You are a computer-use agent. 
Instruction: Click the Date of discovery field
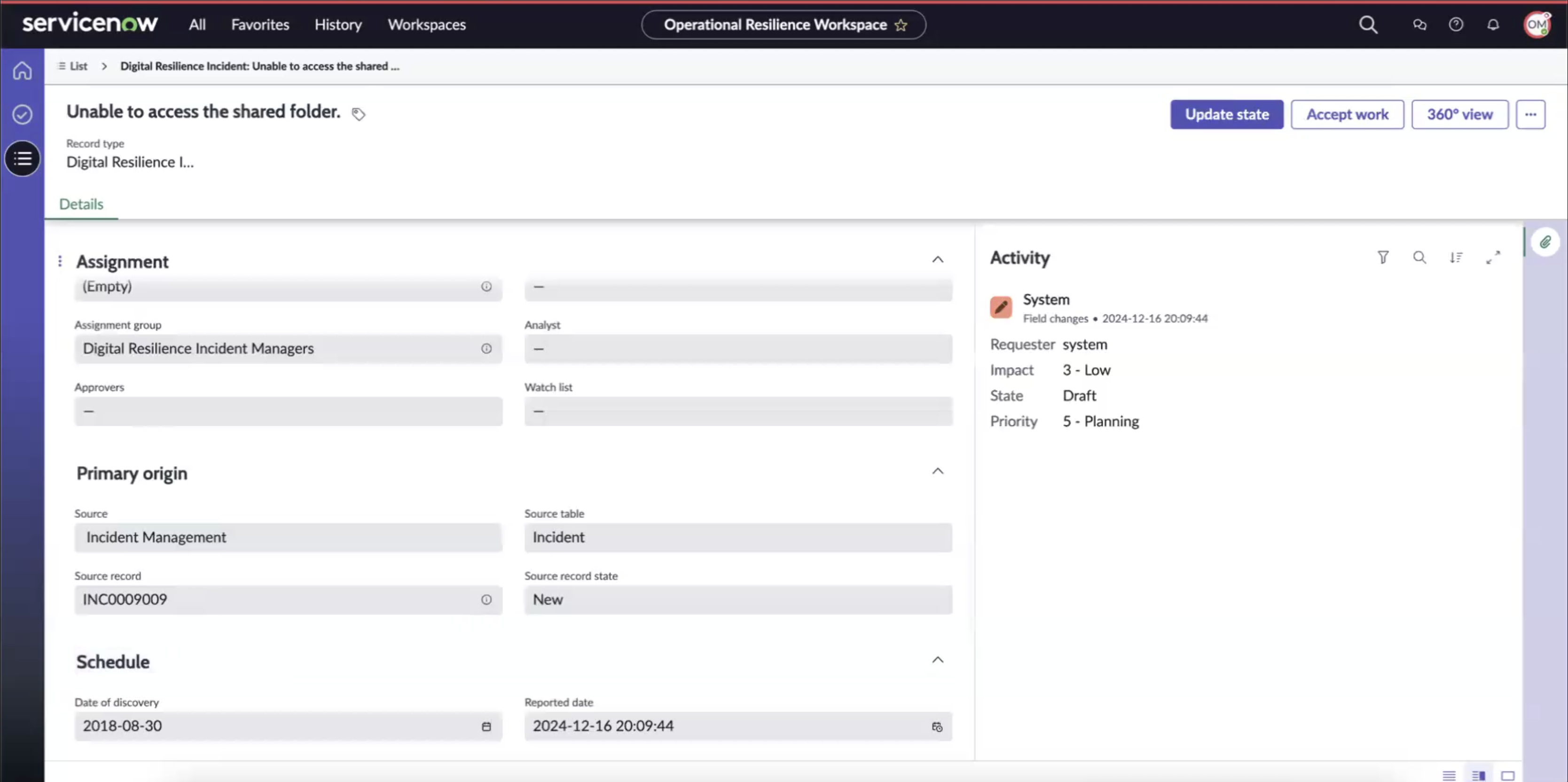[288, 727]
